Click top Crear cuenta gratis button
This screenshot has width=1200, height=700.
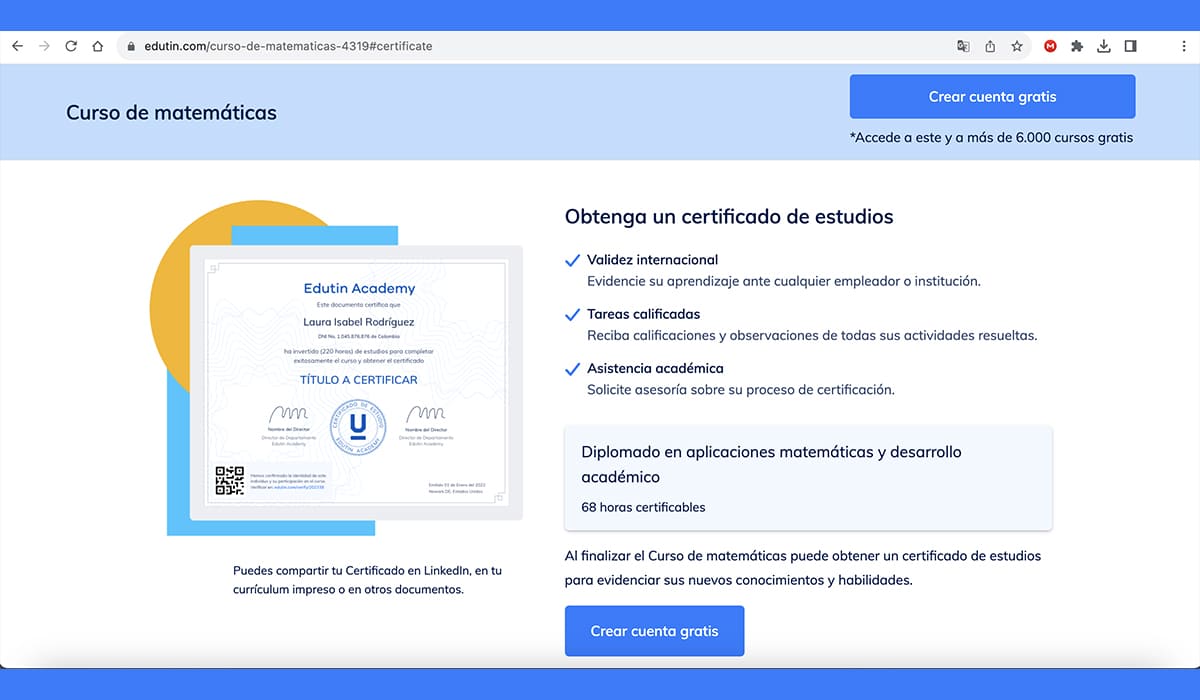[x=992, y=97]
